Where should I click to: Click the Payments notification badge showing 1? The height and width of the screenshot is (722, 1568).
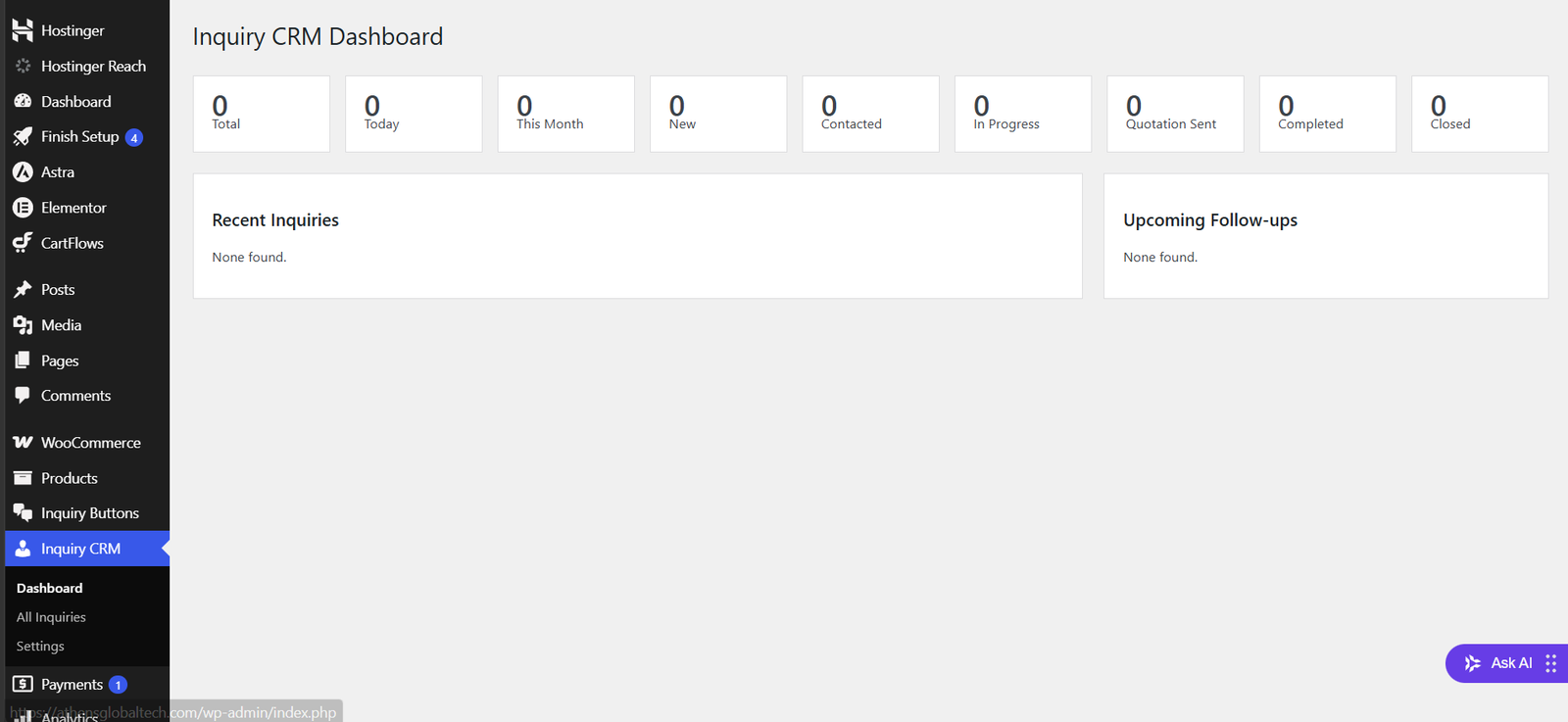click(118, 685)
